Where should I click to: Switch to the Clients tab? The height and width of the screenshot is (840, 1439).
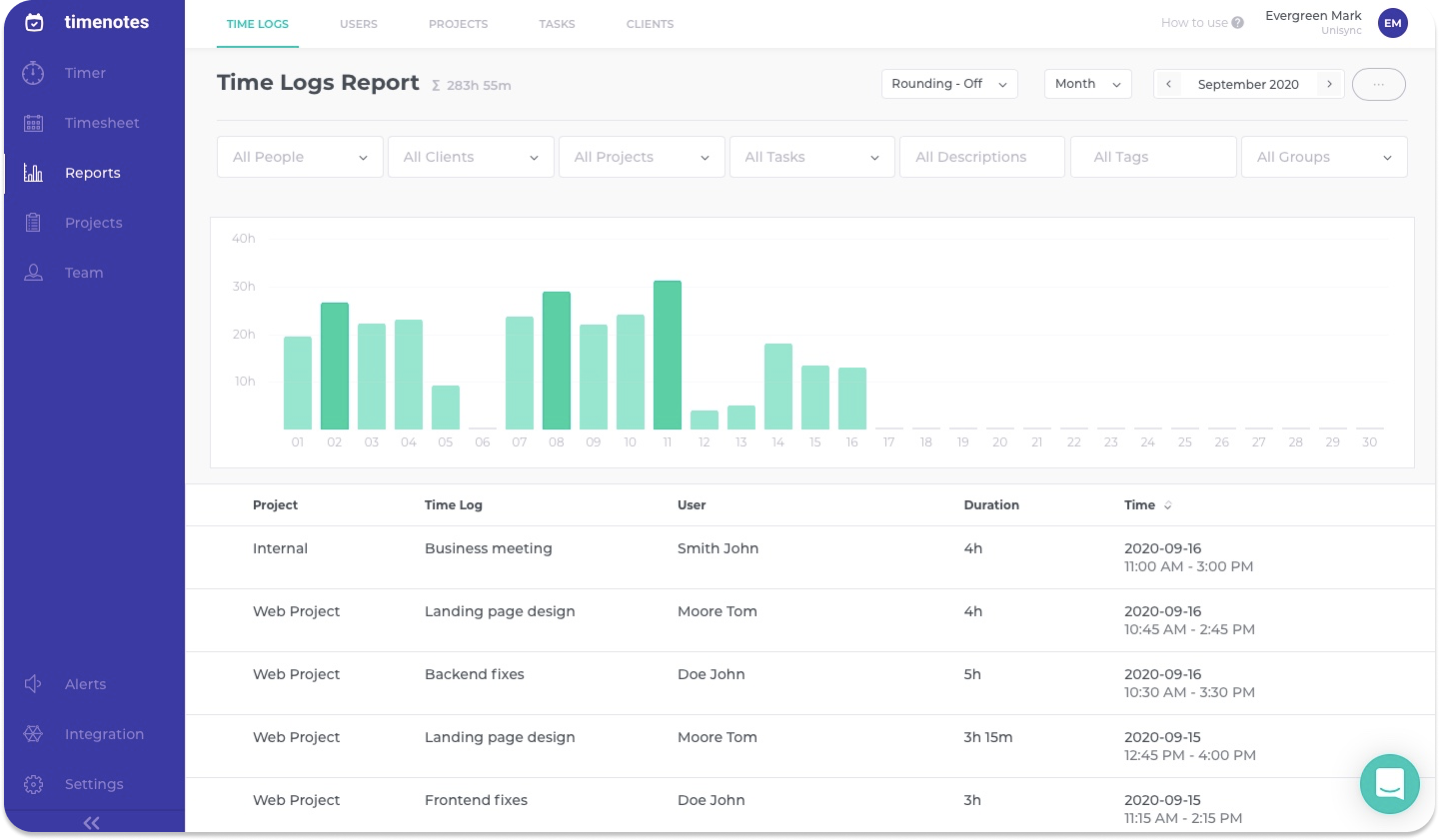pyautogui.click(x=651, y=24)
